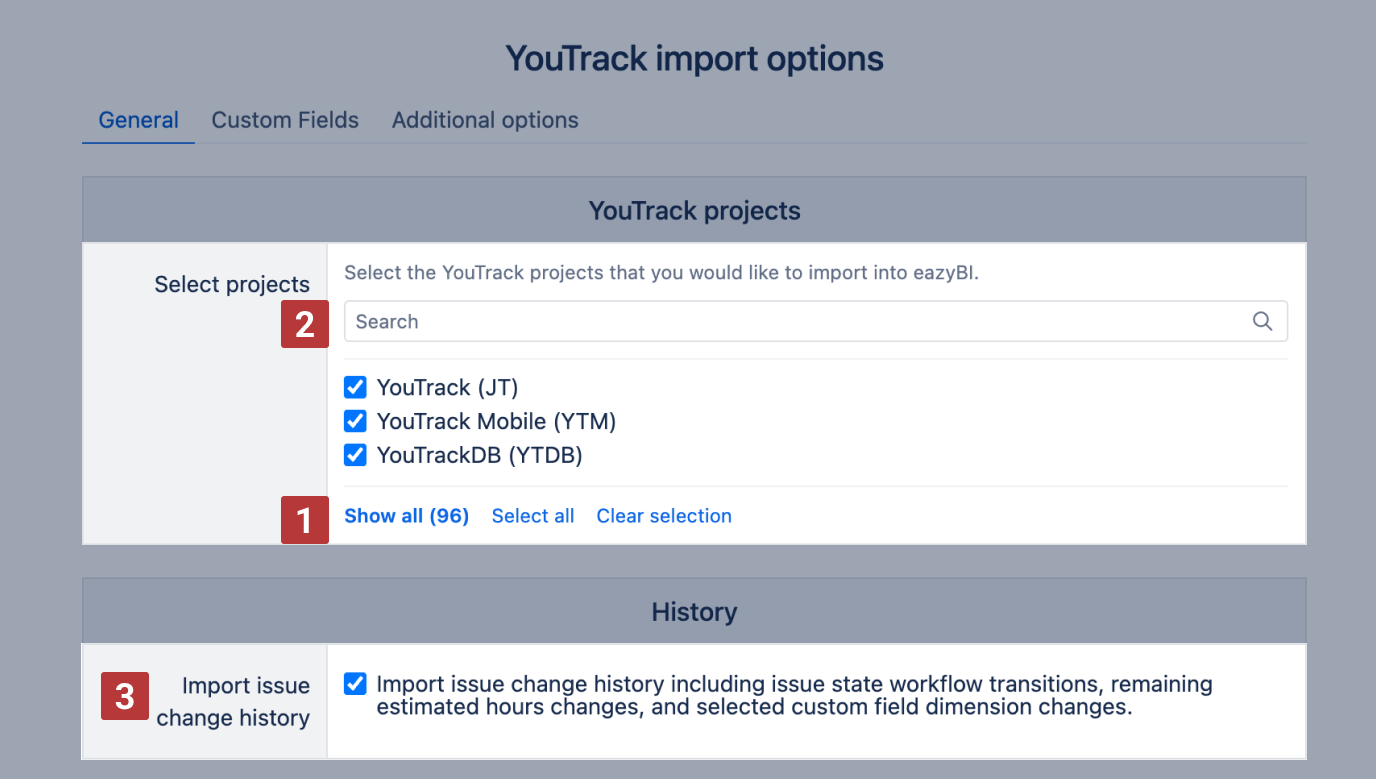Click the Clear selection link
The image size is (1376, 779).
tap(664, 516)
